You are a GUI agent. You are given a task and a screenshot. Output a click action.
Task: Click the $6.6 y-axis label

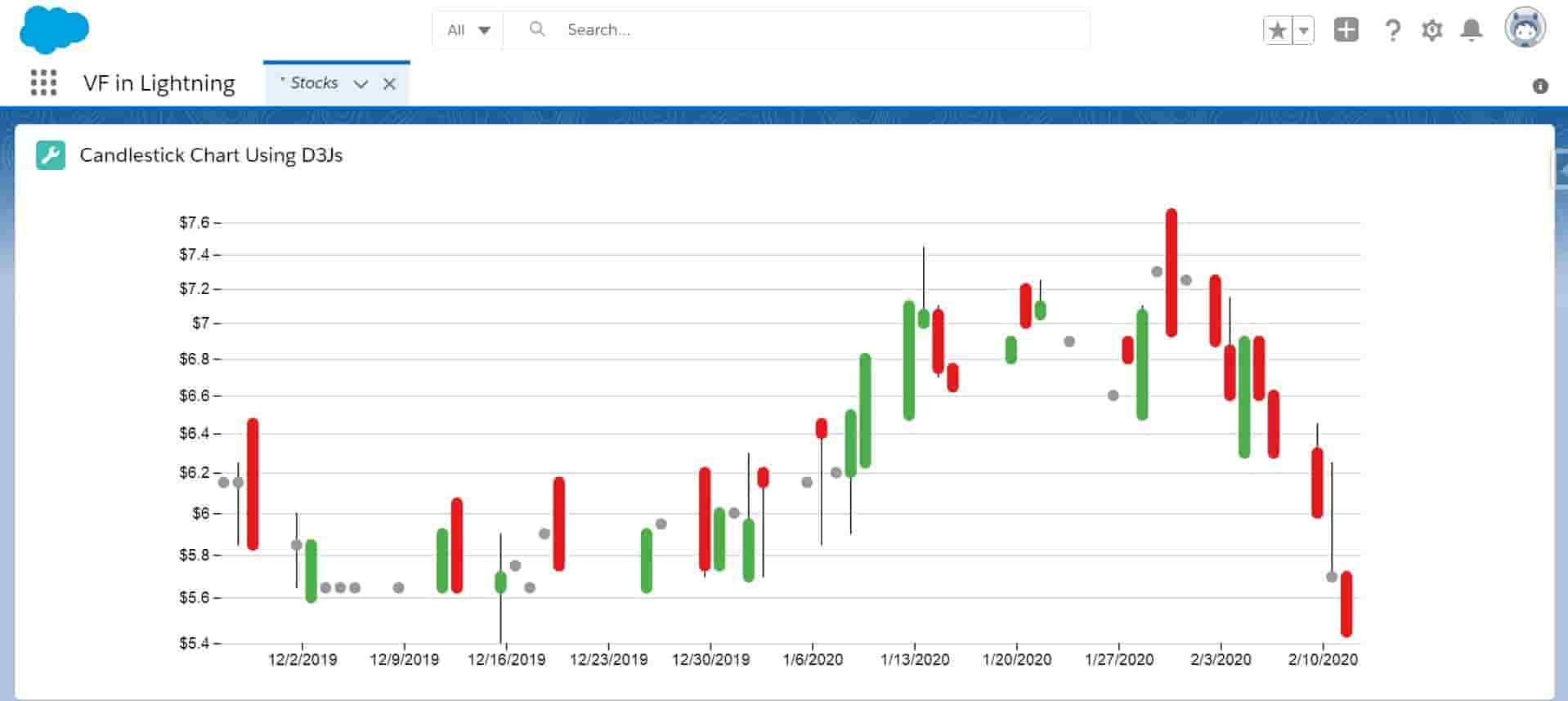click(x=195, y=395)
